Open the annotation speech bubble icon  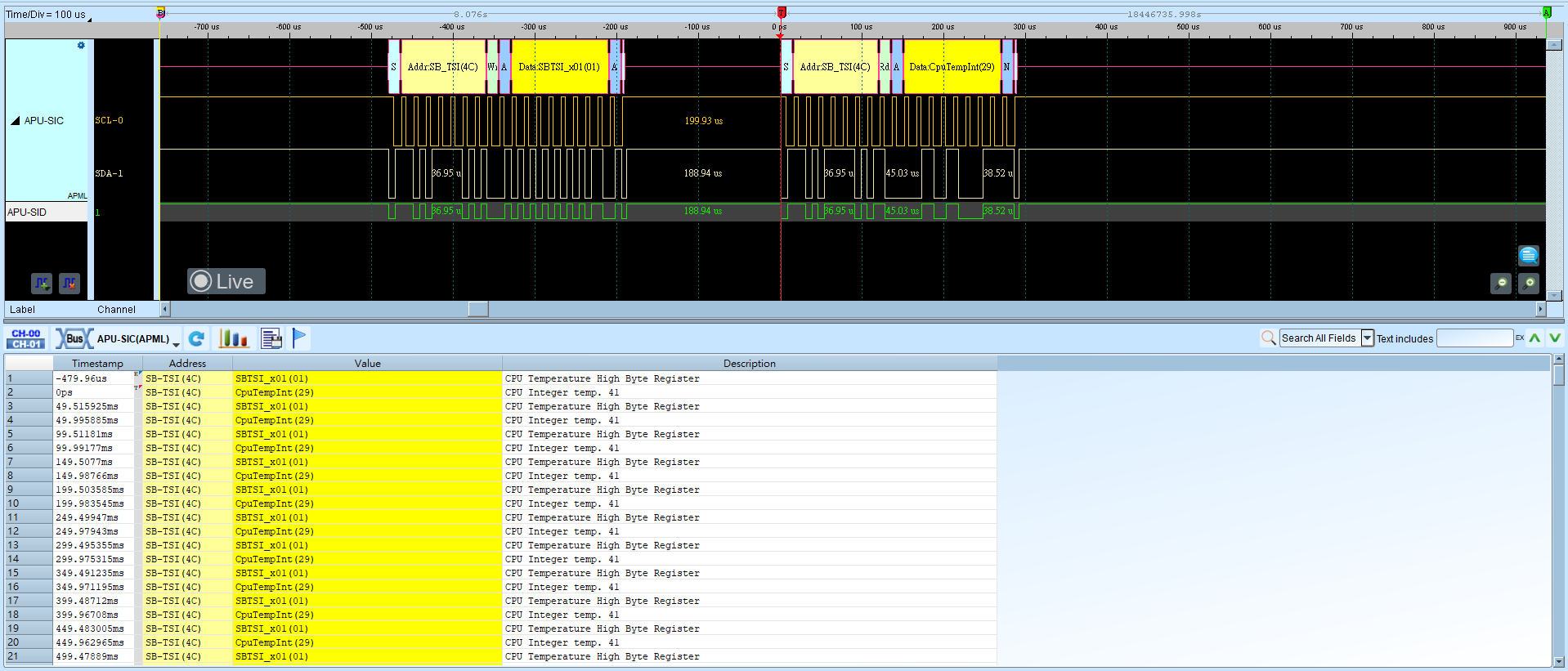(x=1529, y=255)
